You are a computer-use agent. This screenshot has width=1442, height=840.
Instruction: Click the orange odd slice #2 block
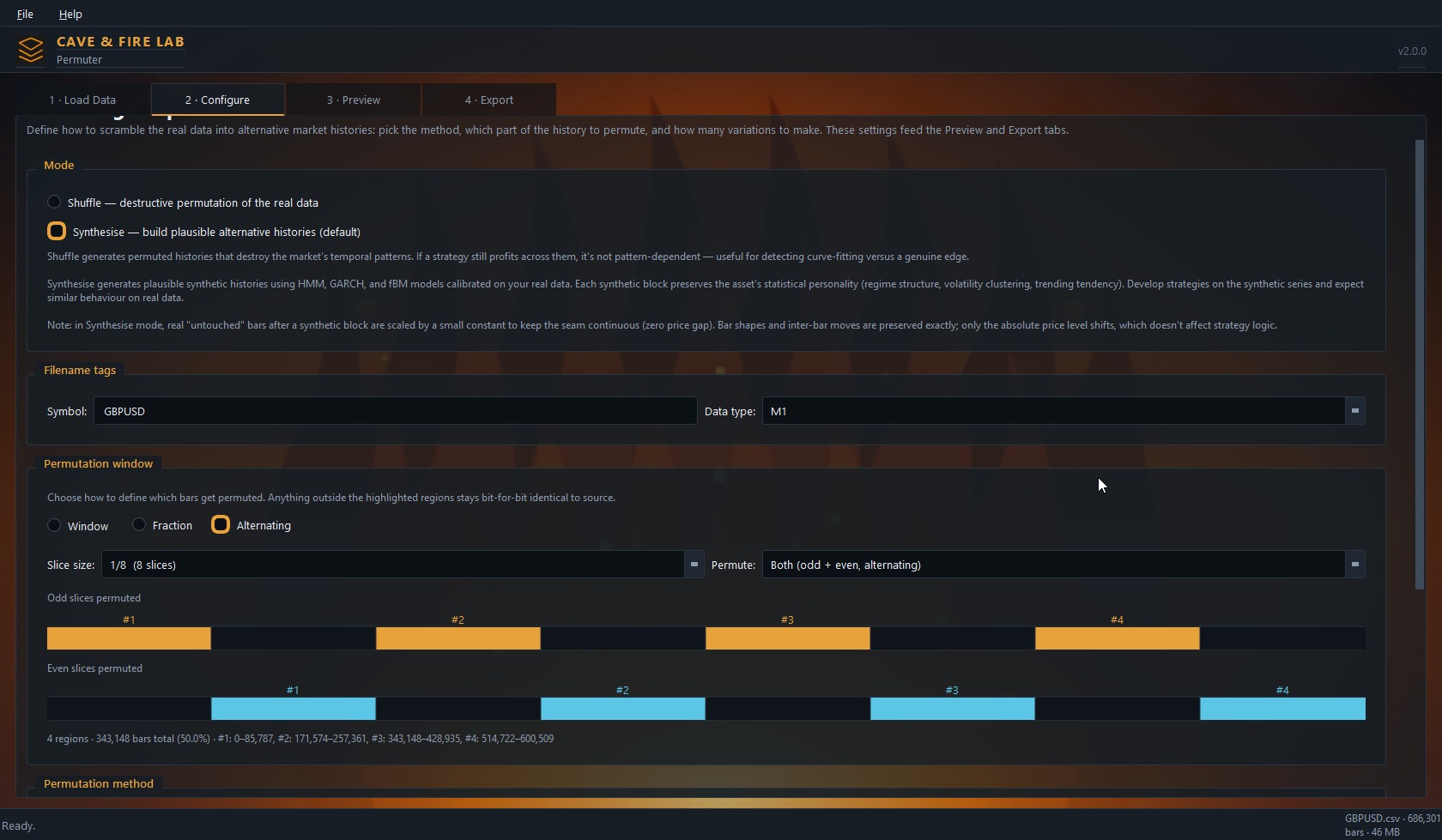(458, 638)
